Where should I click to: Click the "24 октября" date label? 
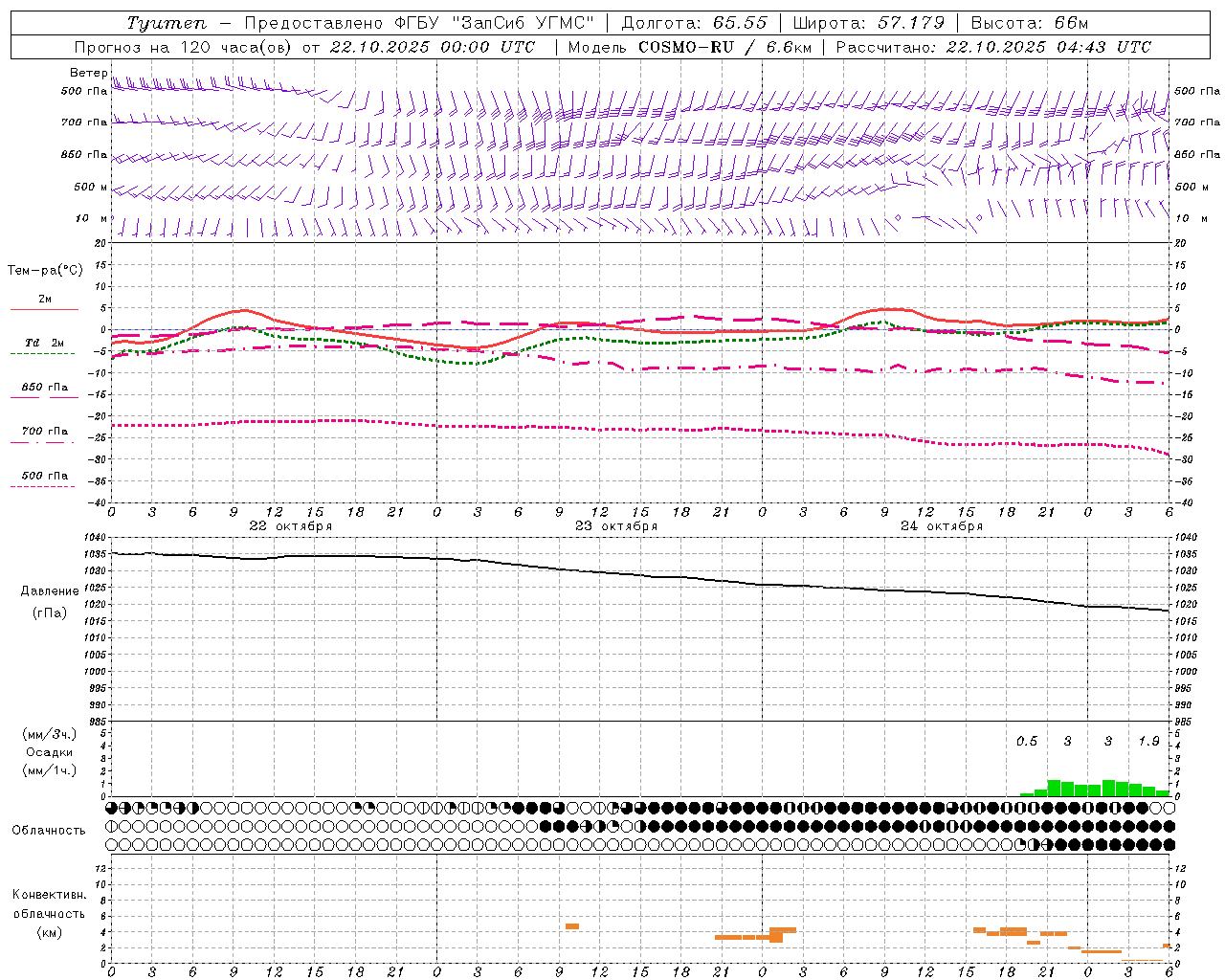point(942,525)
